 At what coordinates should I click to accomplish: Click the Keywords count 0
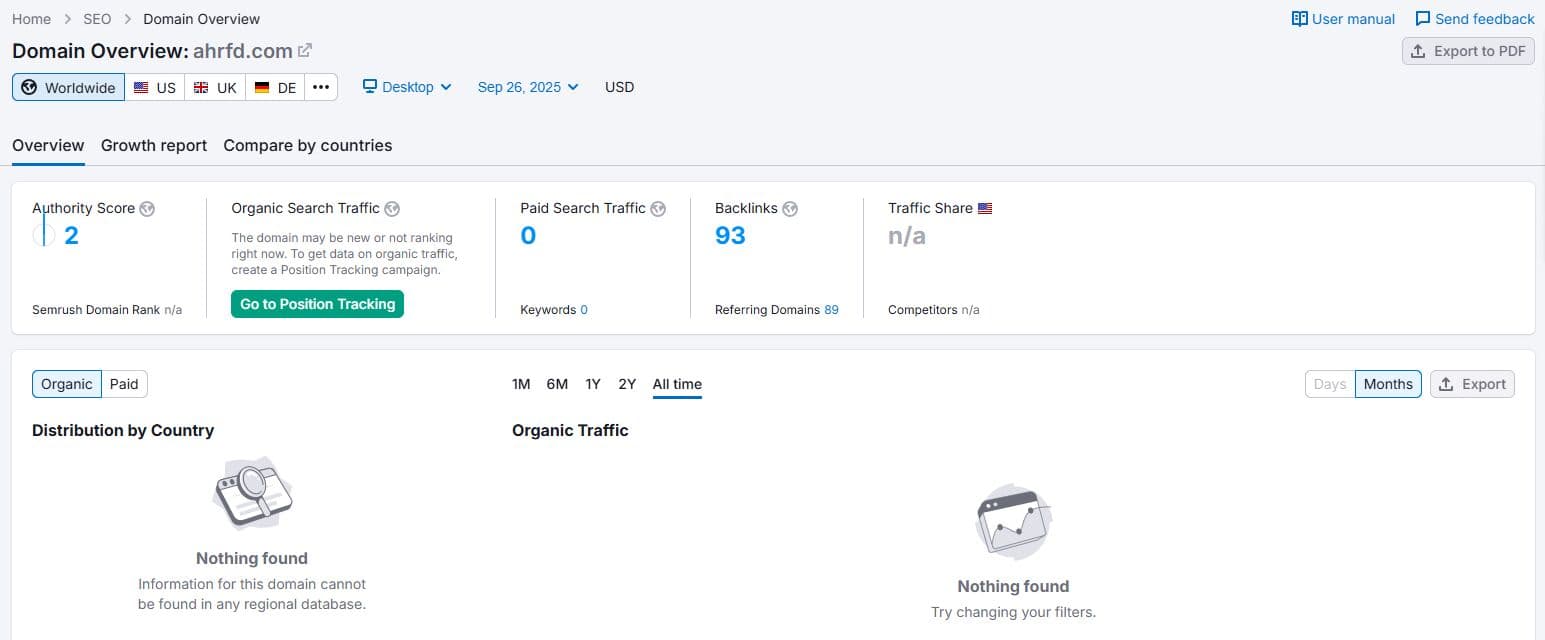click(584, 310)
